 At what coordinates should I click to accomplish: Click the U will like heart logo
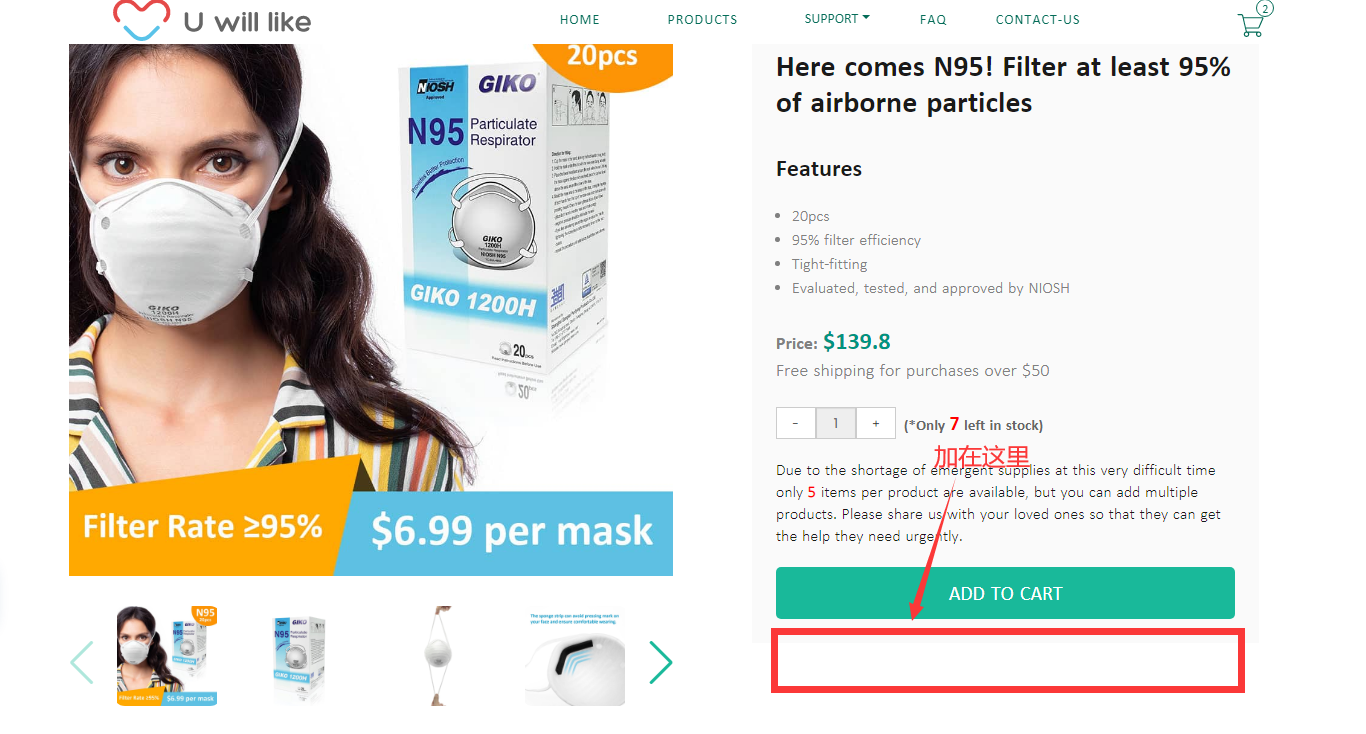[140, 20]
